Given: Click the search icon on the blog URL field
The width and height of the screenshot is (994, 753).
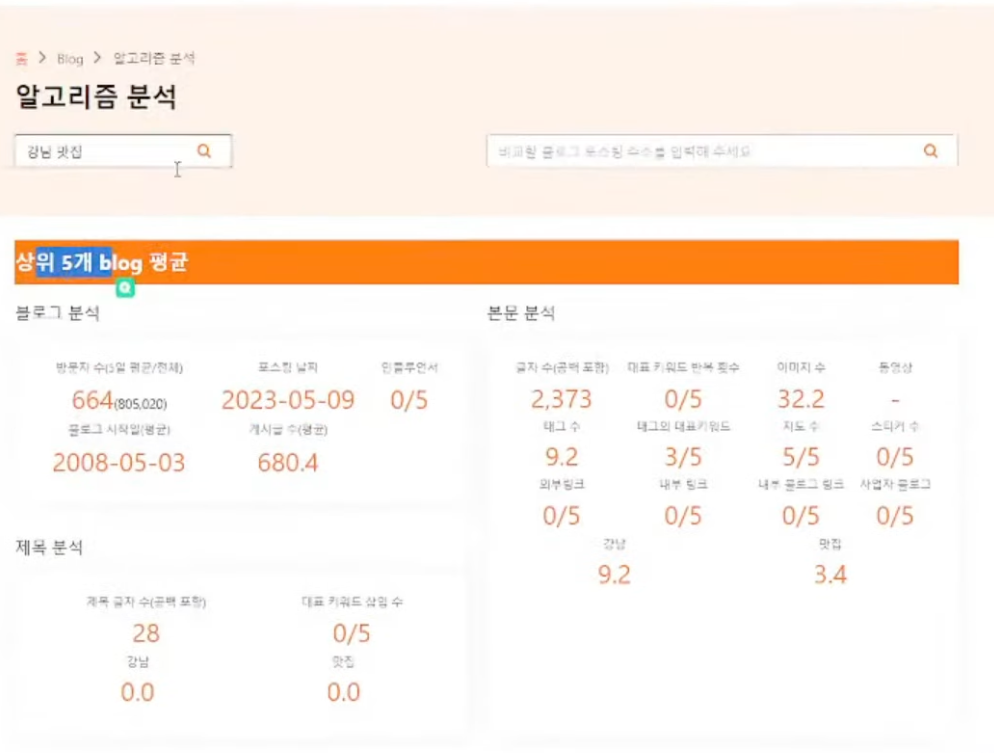Looking at the screenshot, I should click(930, 150).
